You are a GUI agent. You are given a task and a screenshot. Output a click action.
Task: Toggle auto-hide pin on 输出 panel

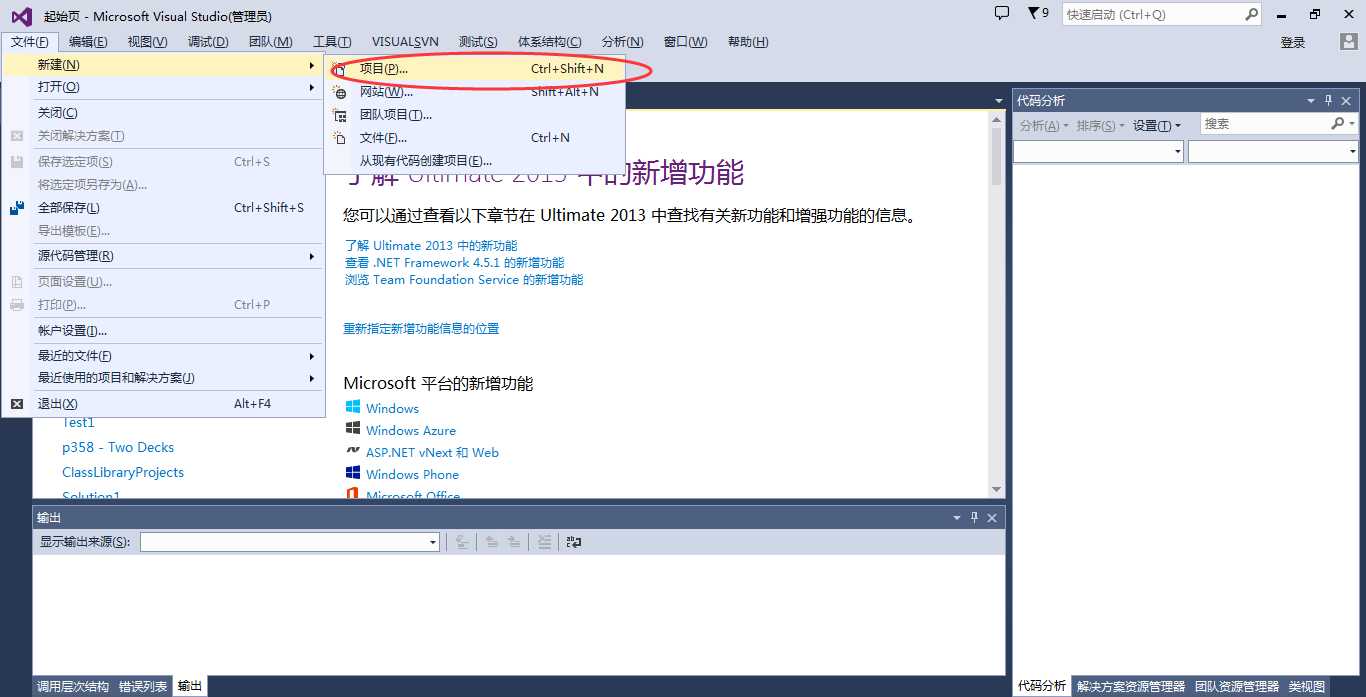974,518
